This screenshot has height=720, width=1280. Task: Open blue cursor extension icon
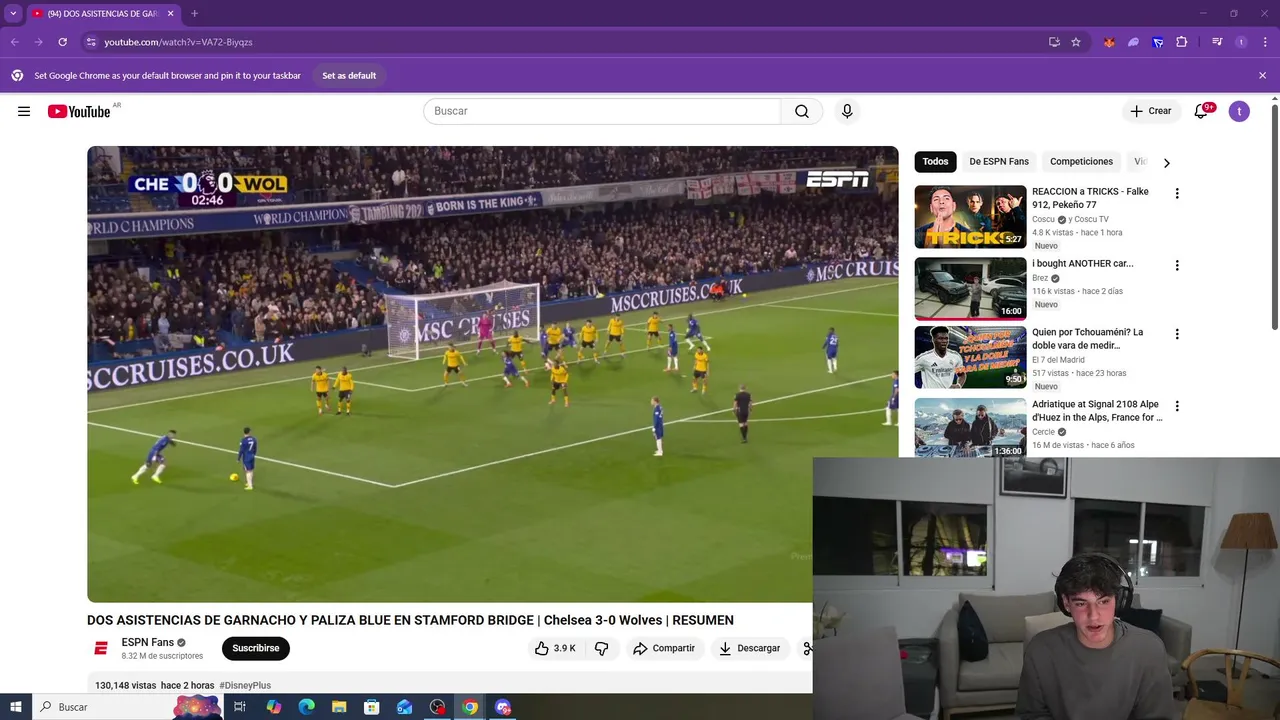coord(1157,42)
